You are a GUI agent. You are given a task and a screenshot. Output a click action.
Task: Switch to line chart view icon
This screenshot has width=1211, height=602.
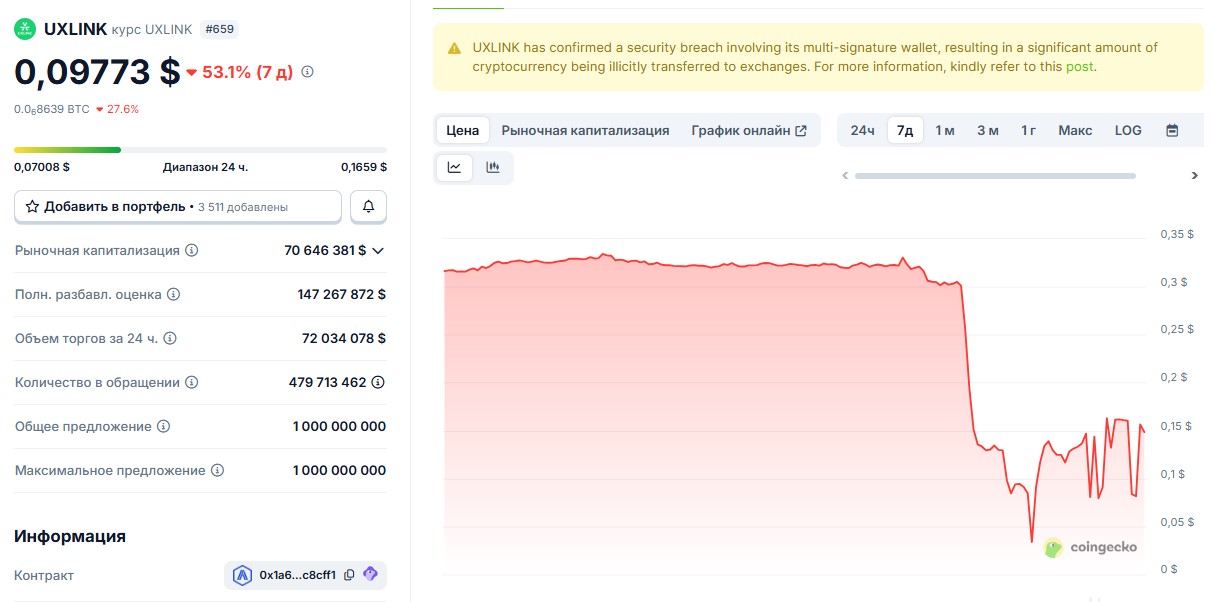454,167
